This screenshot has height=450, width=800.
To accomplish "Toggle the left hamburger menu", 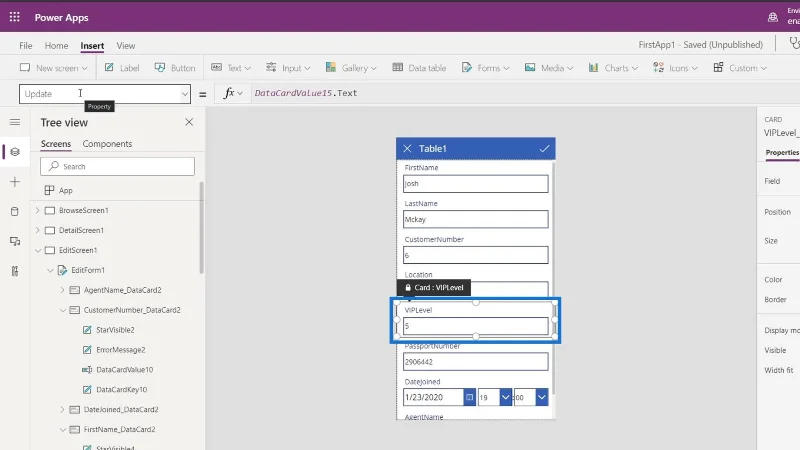I will [x=15, y=122].
